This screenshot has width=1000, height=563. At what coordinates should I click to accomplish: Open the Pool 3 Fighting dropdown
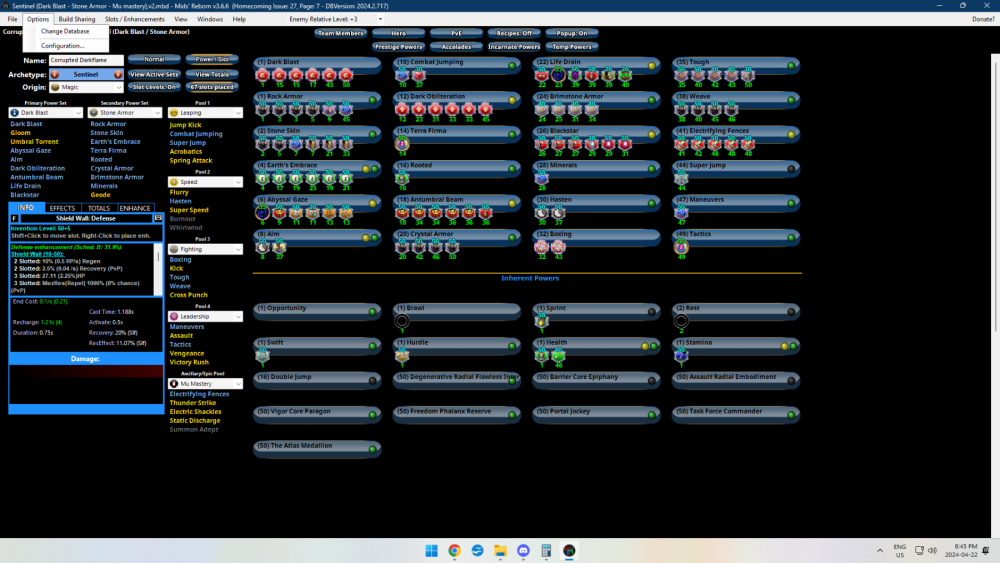(205, 249)
